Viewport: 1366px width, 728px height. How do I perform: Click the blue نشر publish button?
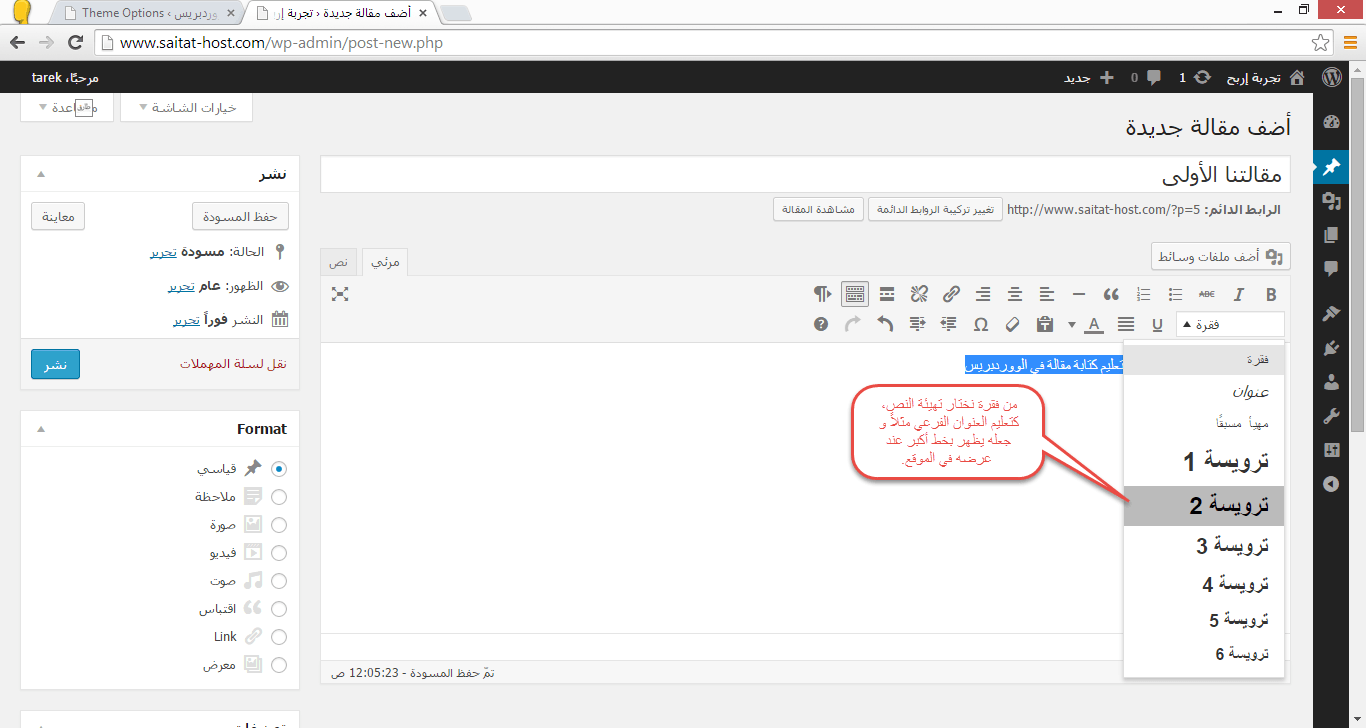pyautogui.click(x=55, y=364)
